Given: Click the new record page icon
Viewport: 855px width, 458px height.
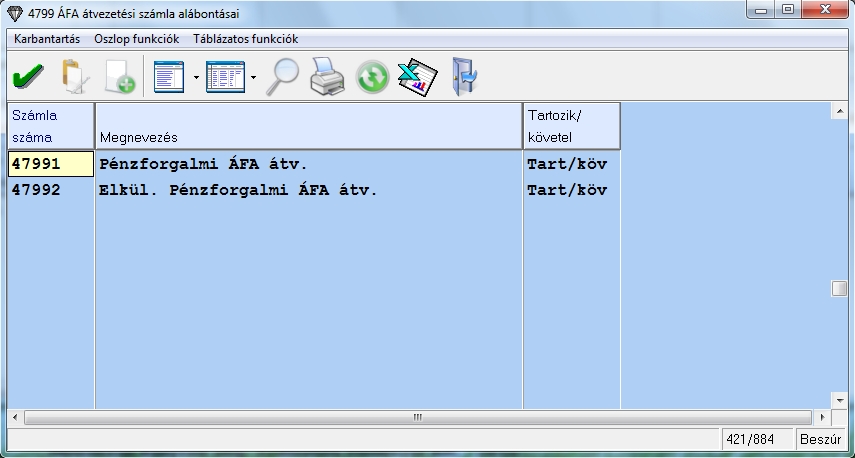Looking at the screenshot, I should pyautogui.click(x=118, y=76).
